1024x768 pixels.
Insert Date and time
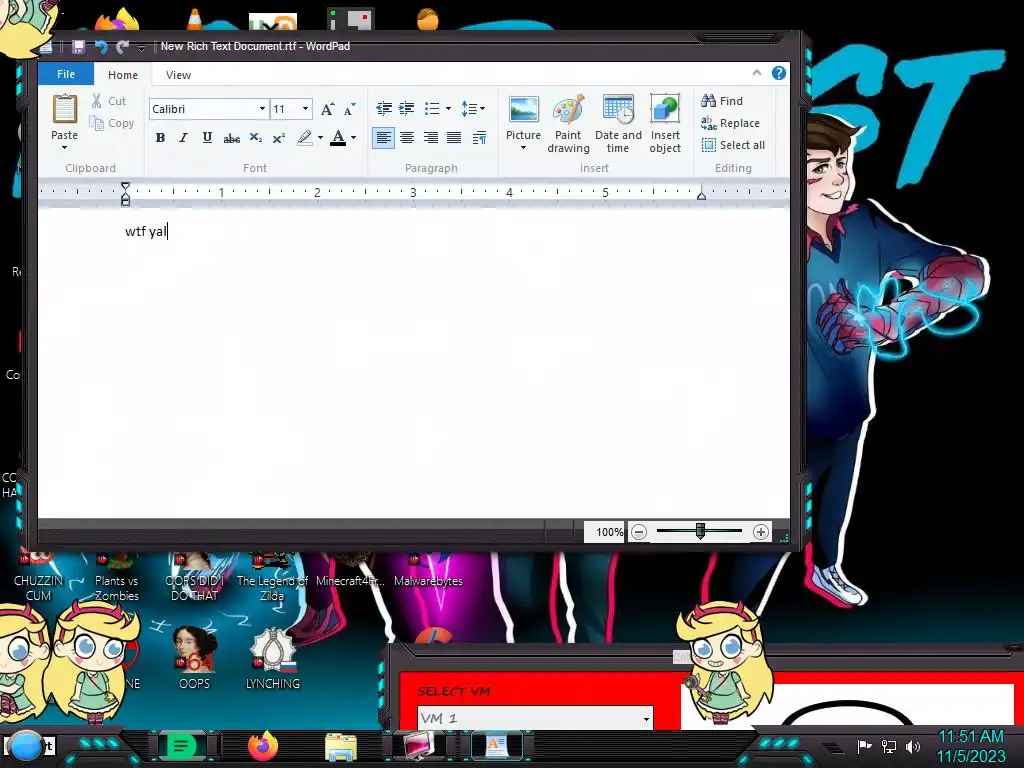[618, 123]
